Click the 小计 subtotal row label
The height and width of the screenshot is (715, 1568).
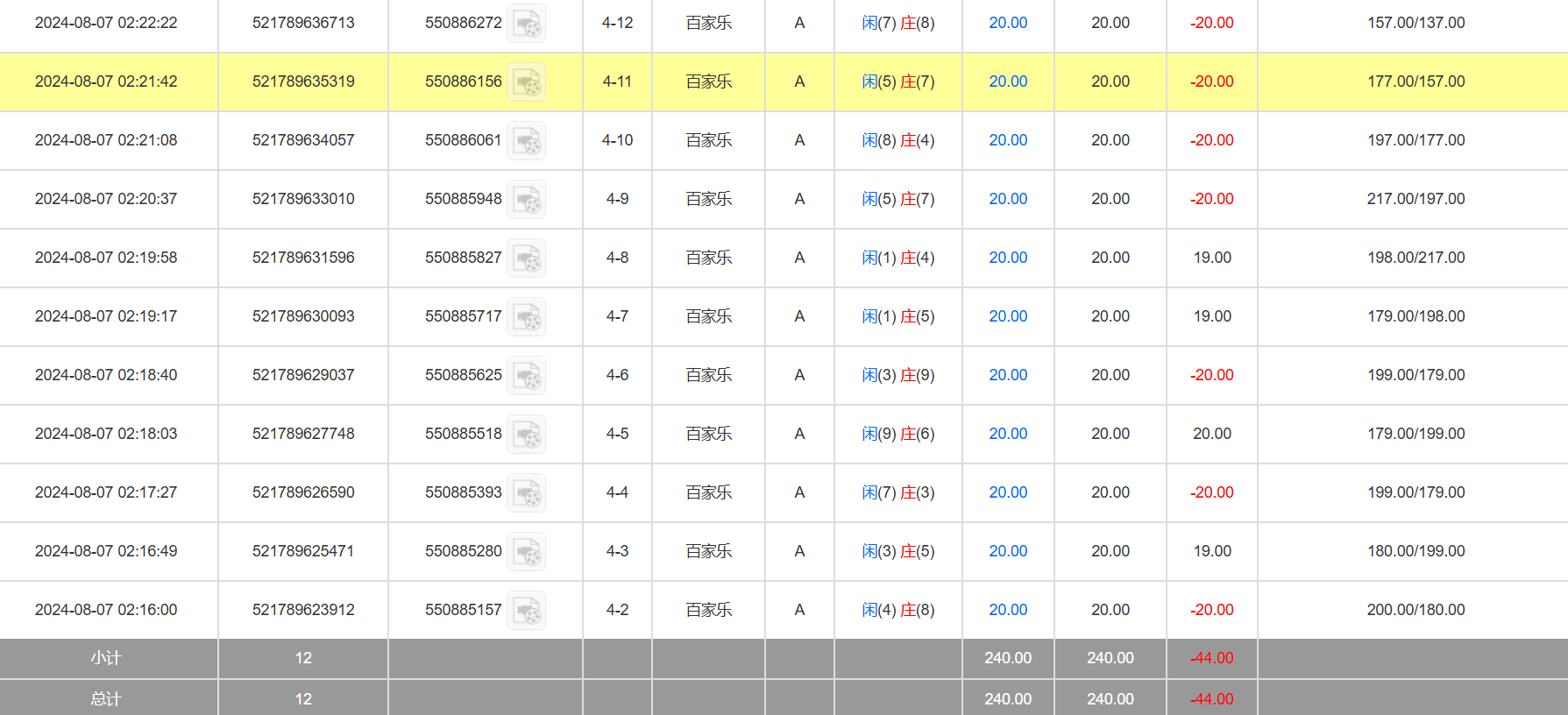pyautogui.click(x=106, y=658)
